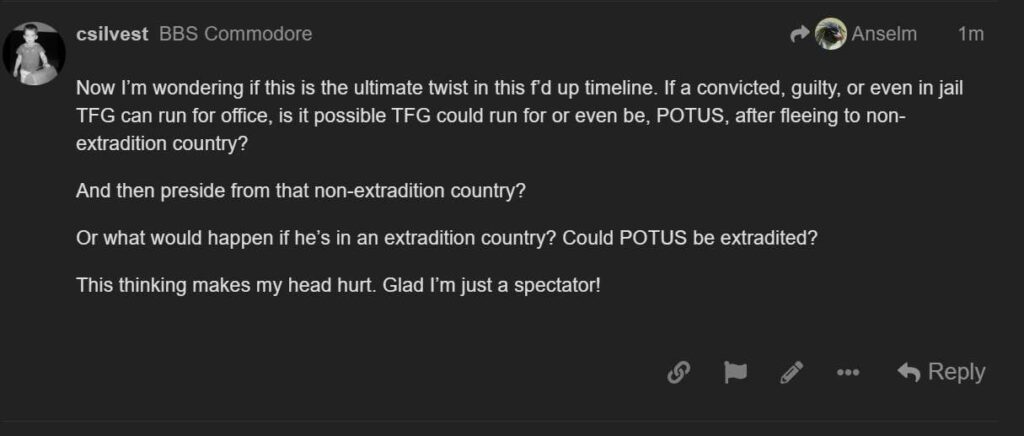Copy the post's share link icon
The height and width of the screenshot is (436, 1024).
point(679,373)
